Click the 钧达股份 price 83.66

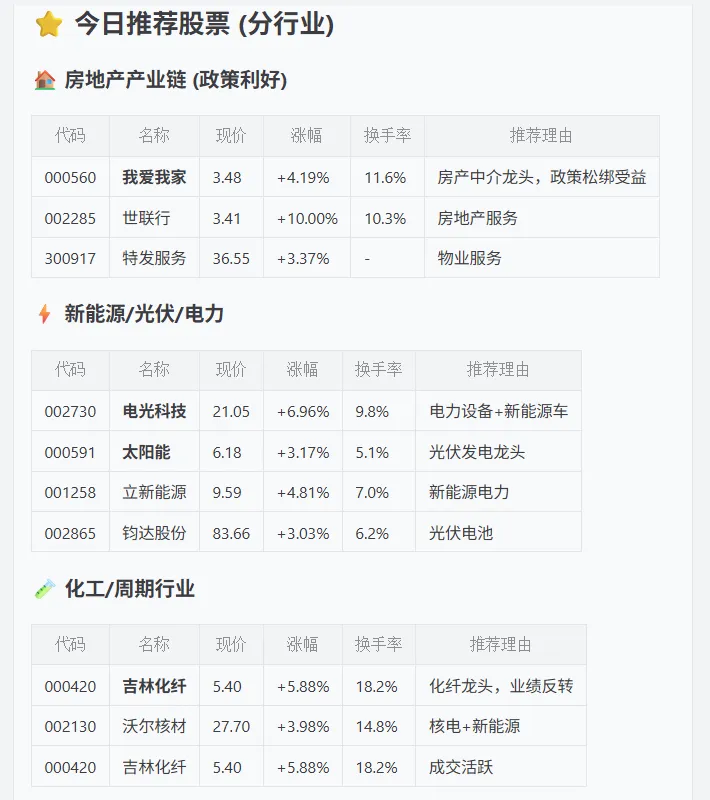coord(231,533)
